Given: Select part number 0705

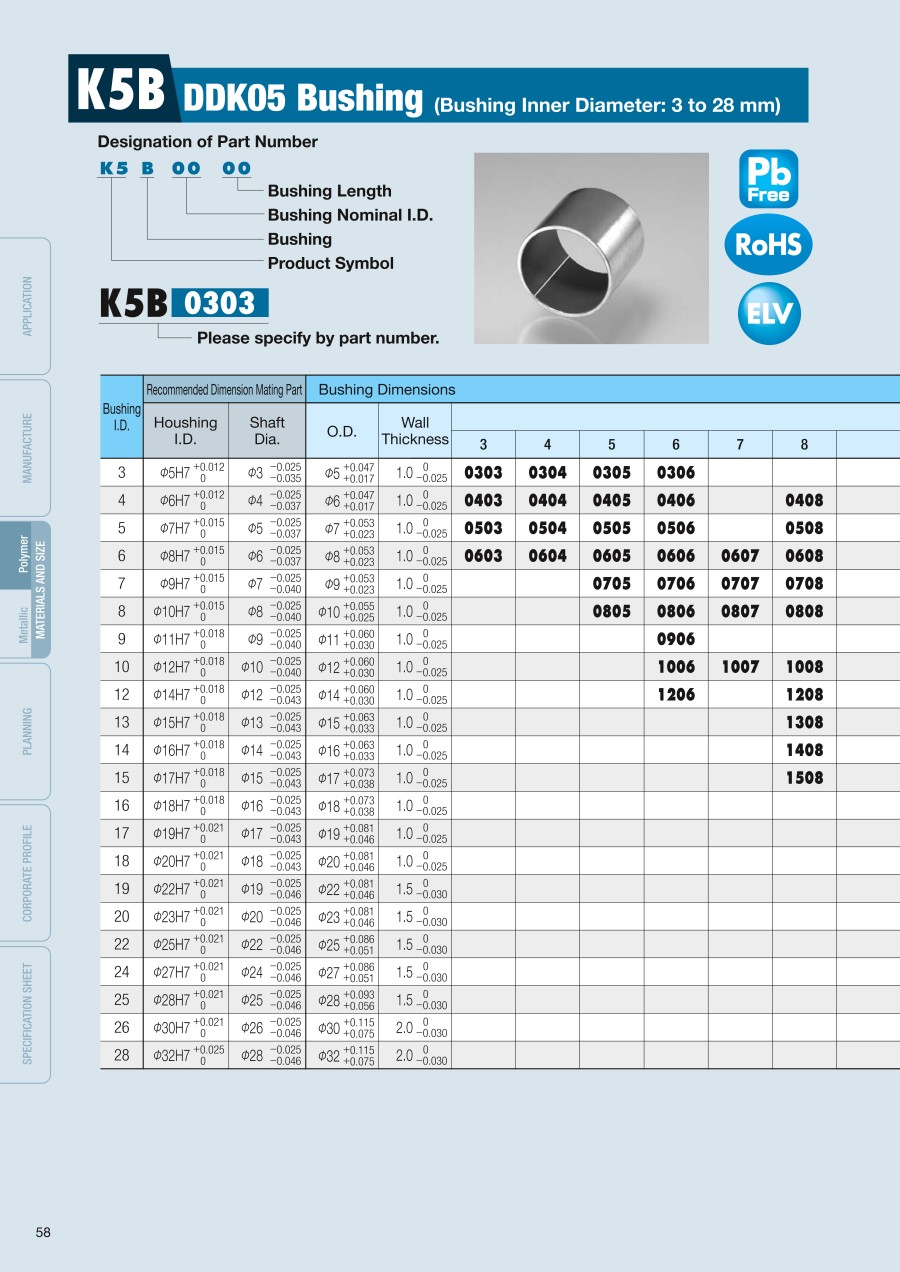Looking at the screenshot, I should (x=612, y=584).
